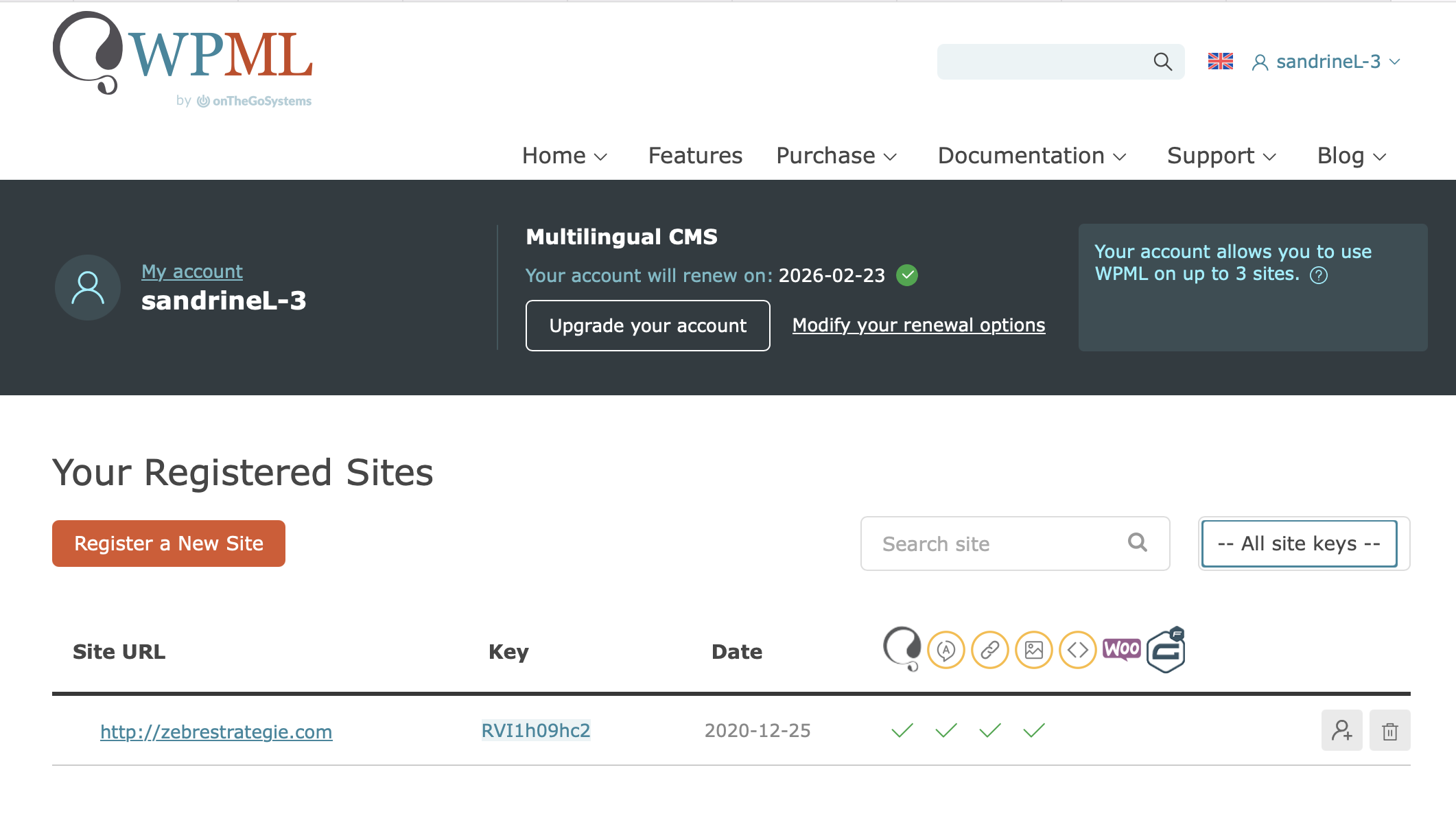Viewport: 1456px width, 829px height.
Task: Expand the Documentation menu
Action: click(x=1032, y=156)
